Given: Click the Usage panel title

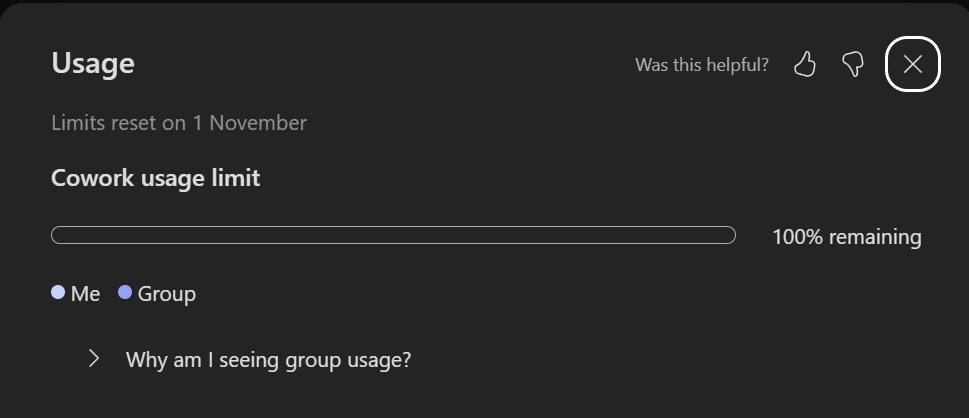Looking at the screenshot, I should click(x=93, y=63).
